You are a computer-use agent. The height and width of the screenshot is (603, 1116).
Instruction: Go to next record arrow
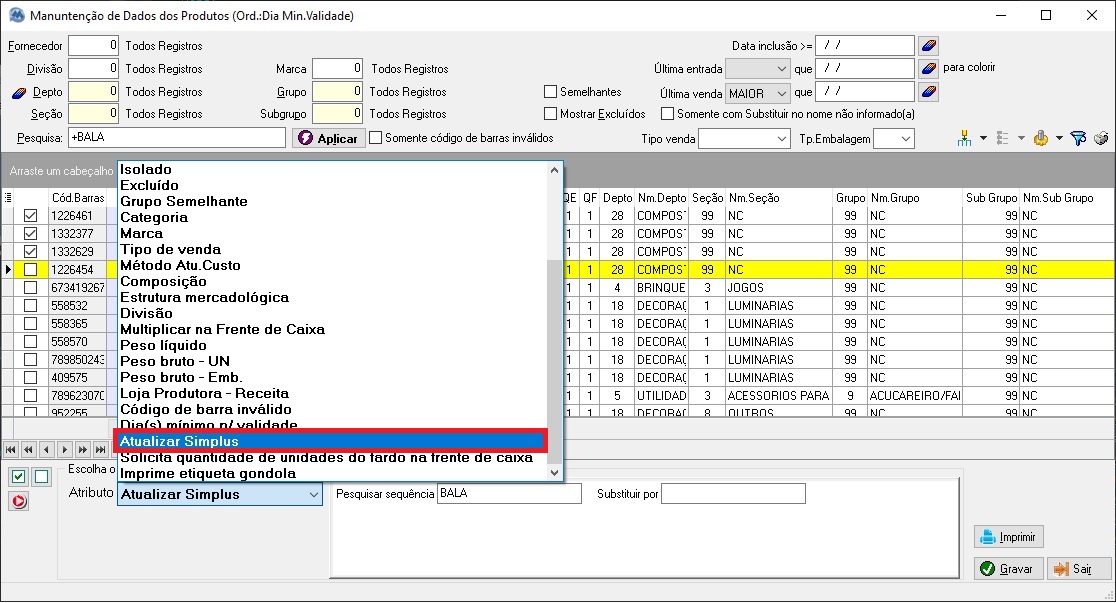(65, 449)
